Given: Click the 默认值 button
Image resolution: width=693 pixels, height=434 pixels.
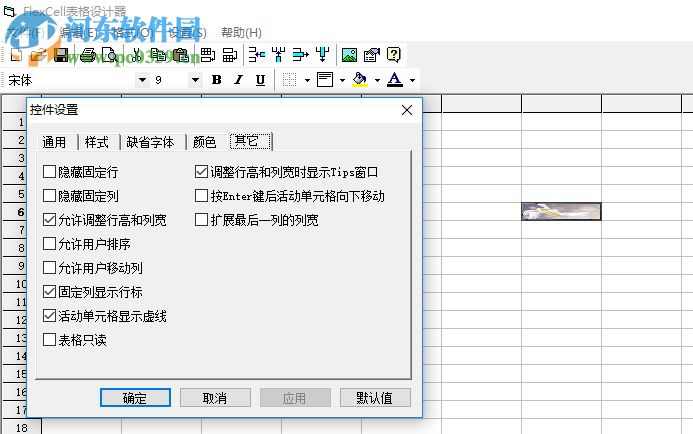Looking at the screenshot, I should (x=375, y=398).
